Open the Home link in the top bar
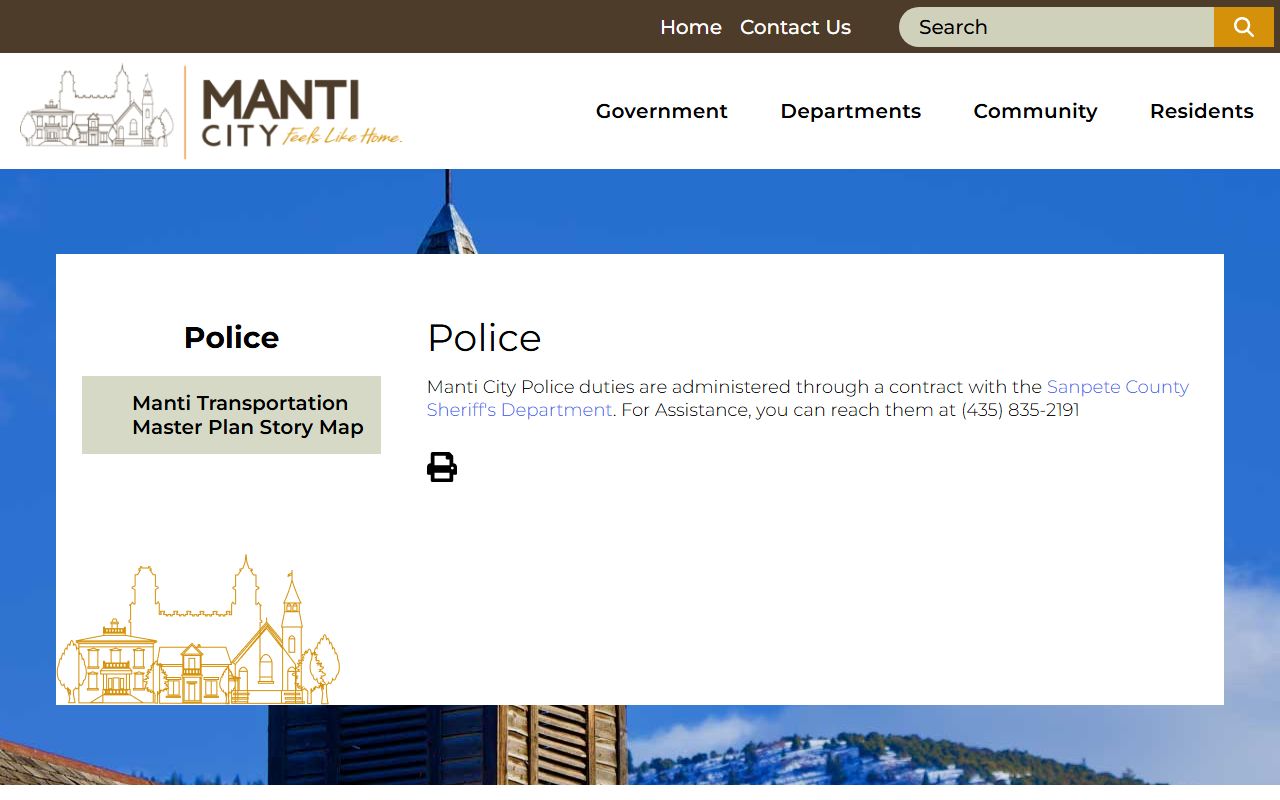 pyautogui.click(x=691, y=27)
